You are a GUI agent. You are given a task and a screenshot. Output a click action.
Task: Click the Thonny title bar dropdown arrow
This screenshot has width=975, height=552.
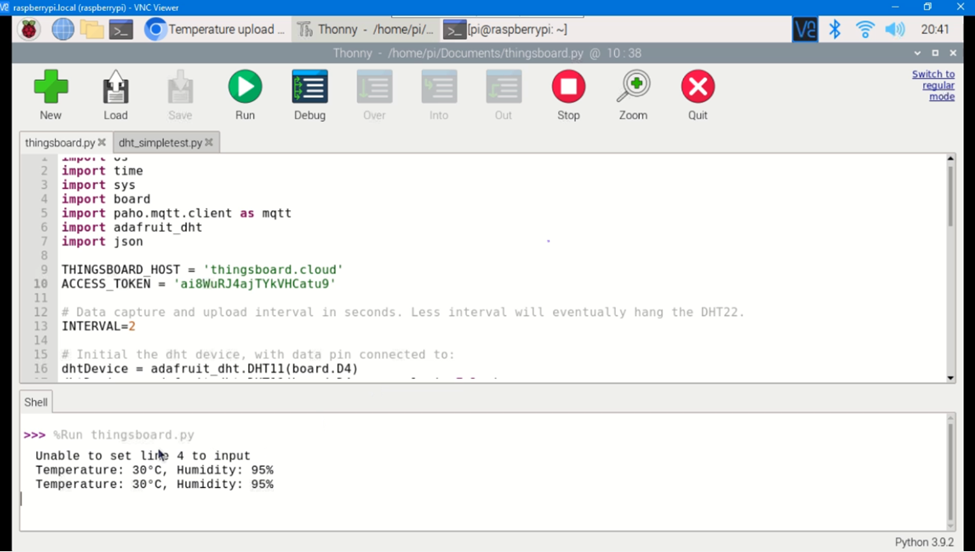(x=918, y=53)
